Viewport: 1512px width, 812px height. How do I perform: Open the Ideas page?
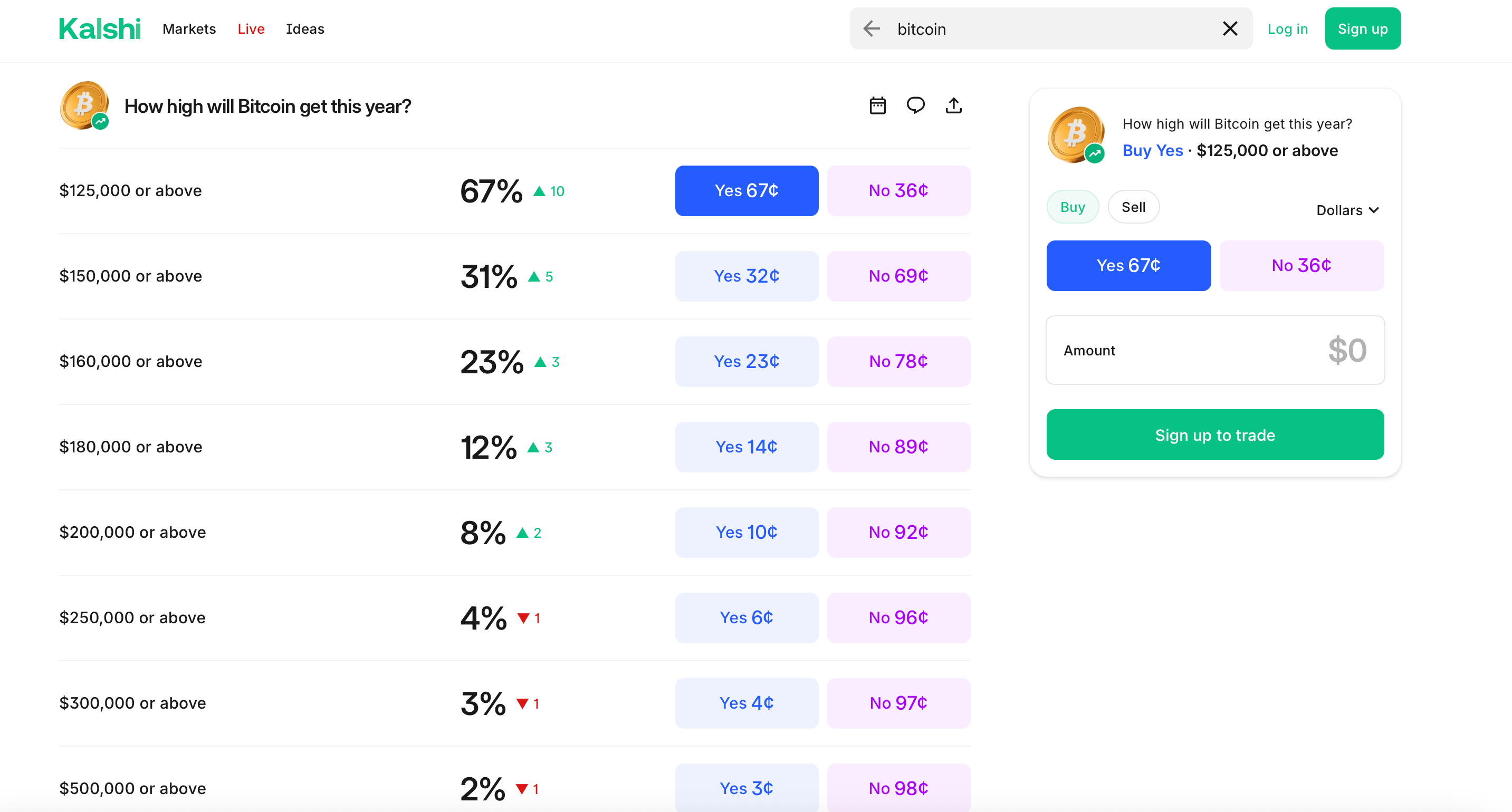[x=304, y=29]
